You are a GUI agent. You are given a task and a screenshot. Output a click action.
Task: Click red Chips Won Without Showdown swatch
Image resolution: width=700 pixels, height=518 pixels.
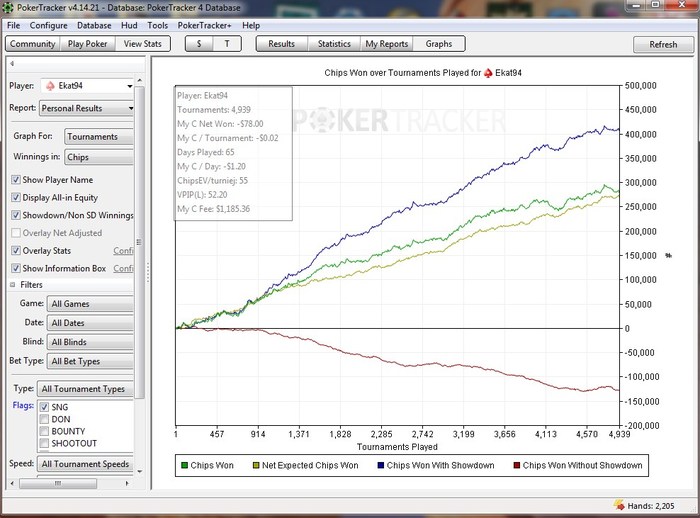click(517, 465)
